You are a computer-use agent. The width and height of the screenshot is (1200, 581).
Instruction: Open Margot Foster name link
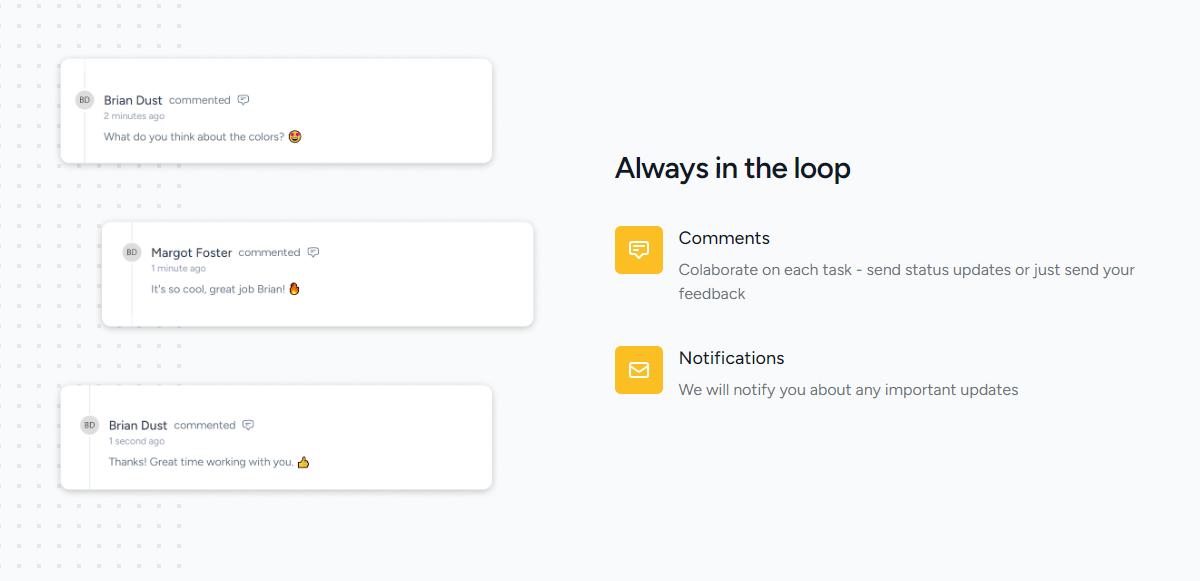pyautogui.click(x=192, y=252)
